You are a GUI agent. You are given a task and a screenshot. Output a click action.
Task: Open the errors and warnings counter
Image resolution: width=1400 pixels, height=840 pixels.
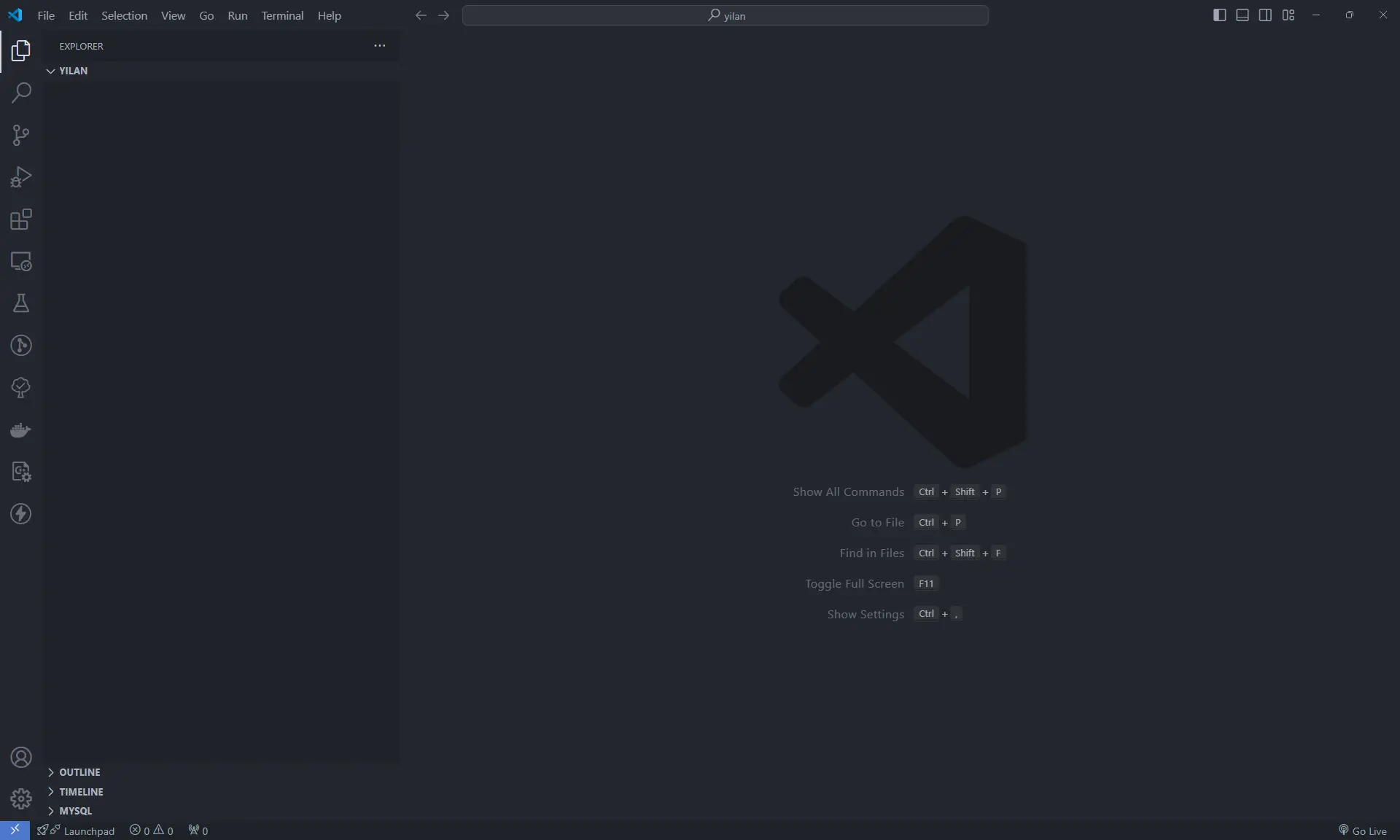click(152, 831)
